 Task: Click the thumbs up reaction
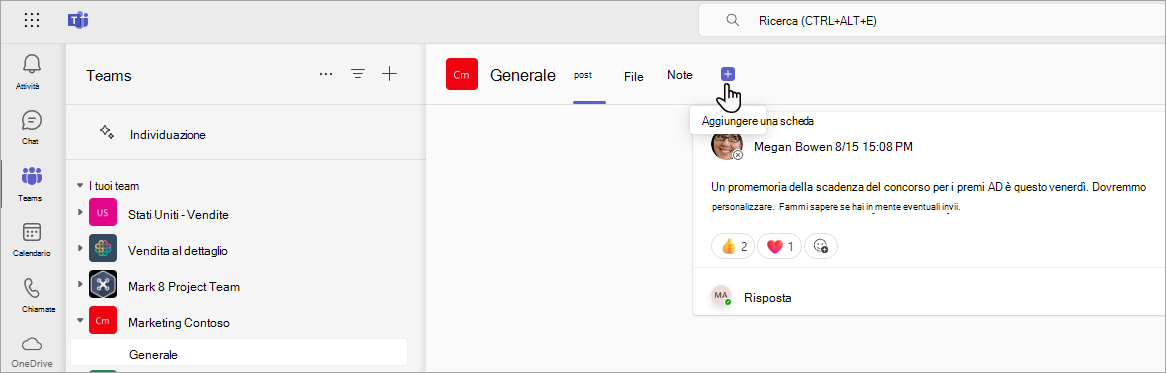[x=734, y=246]
